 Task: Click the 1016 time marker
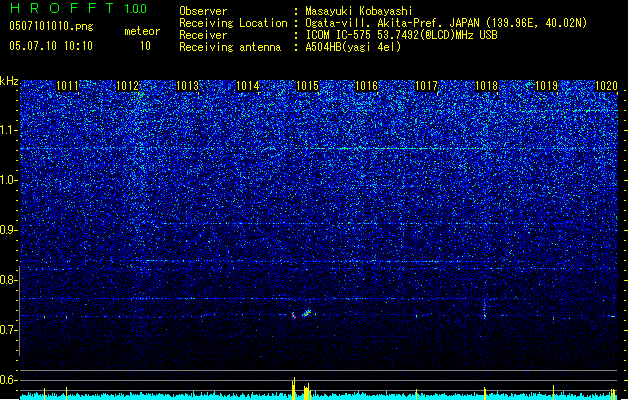pyautogui.click(x=367, y=86)
